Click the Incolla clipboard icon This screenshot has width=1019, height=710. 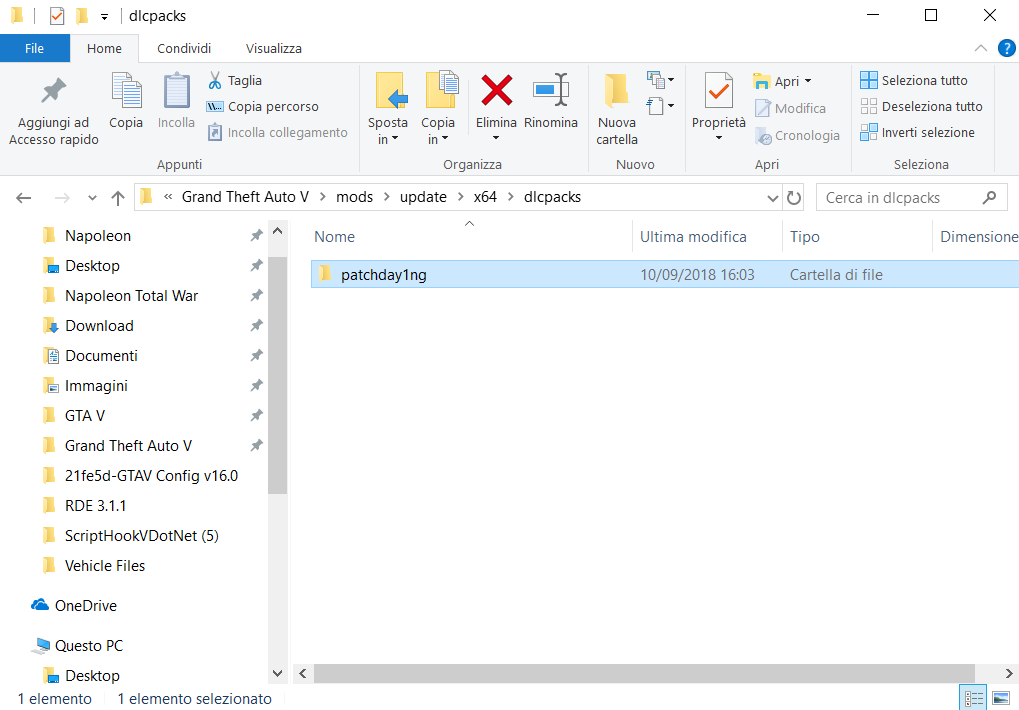coord(176,101)
